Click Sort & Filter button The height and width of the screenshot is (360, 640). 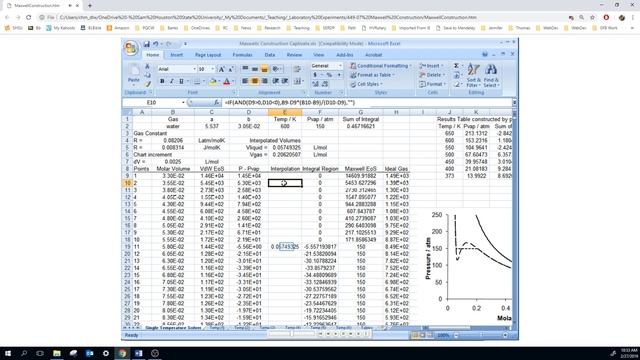(x=473, y=75)
